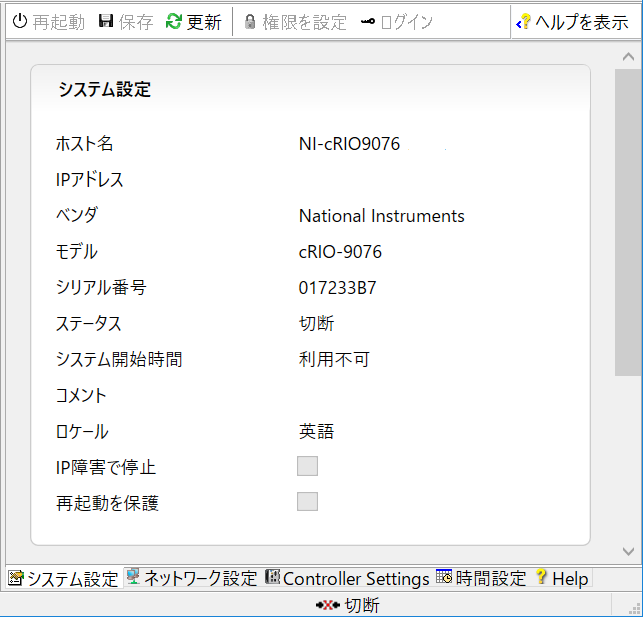Click the ロケール value 英語
The height and width of the screenshot is (617, 643).
click(316, 432)
